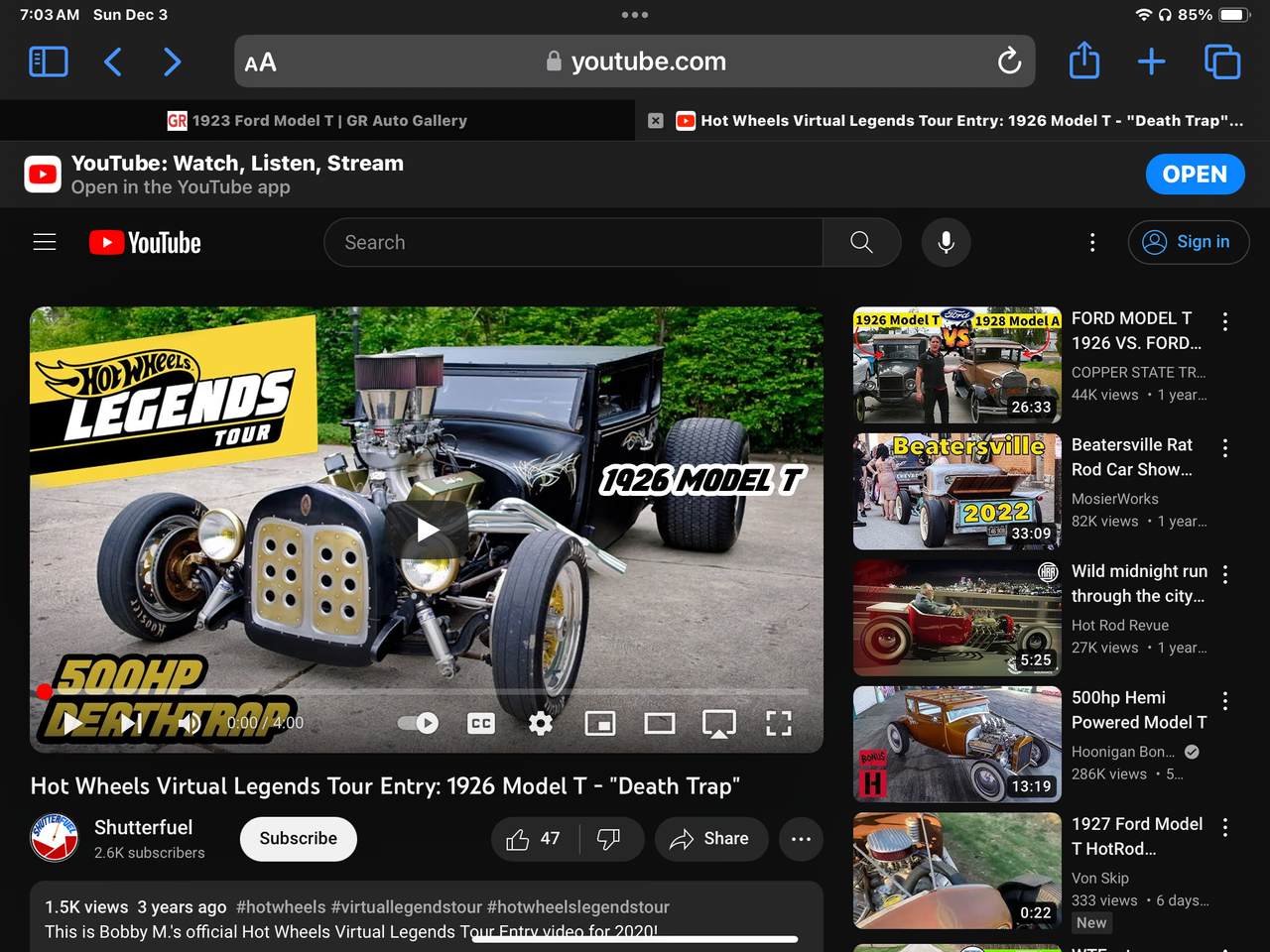Viewport: 1270px width, 952px height.
Task: Expand more actions next to Share
Action: coord(801,839)
